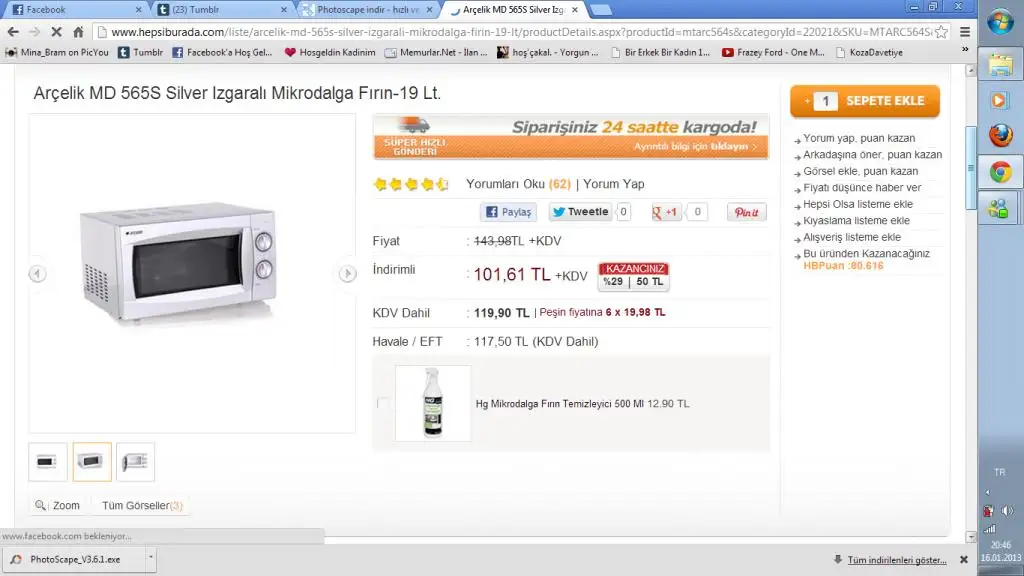Open the Mina_Bram on PicYou bookmark

click(57, 52)
